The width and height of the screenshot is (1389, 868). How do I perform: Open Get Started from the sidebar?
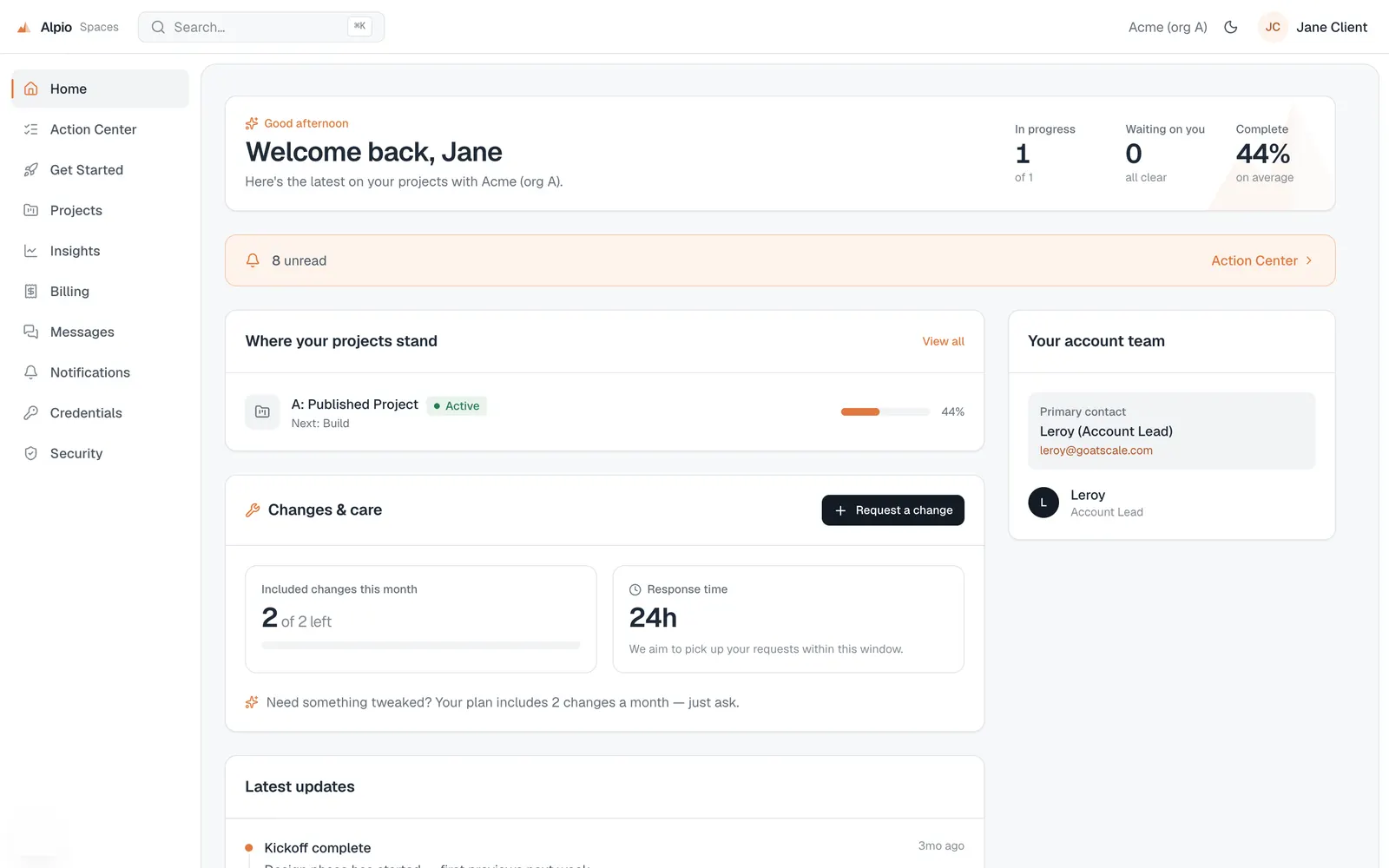coord(100,170)
